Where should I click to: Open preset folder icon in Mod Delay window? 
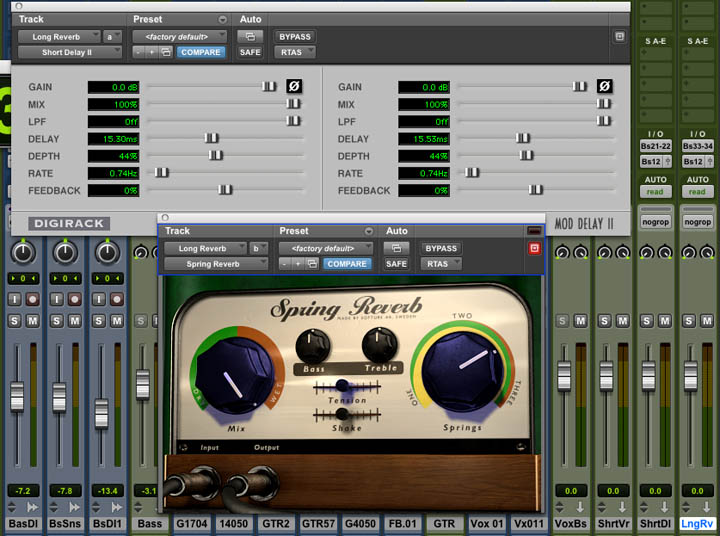pos(166,52)
